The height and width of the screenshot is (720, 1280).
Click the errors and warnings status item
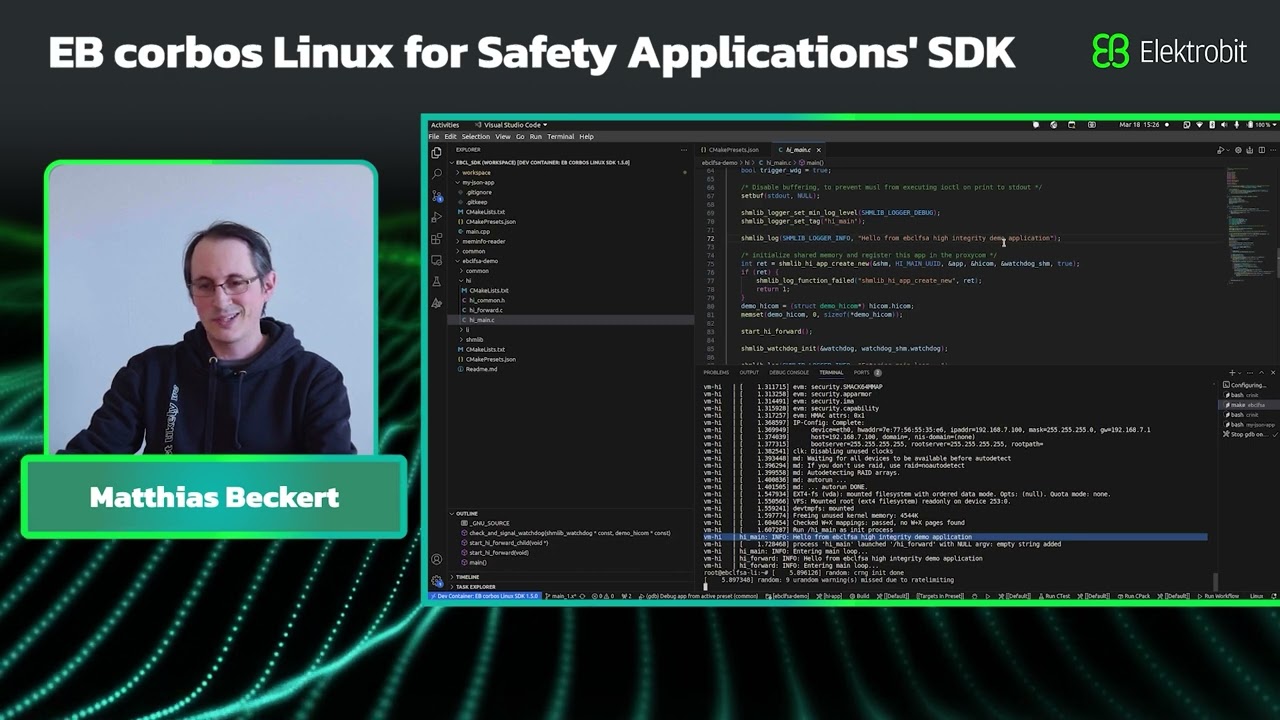(x=605, y=596)
